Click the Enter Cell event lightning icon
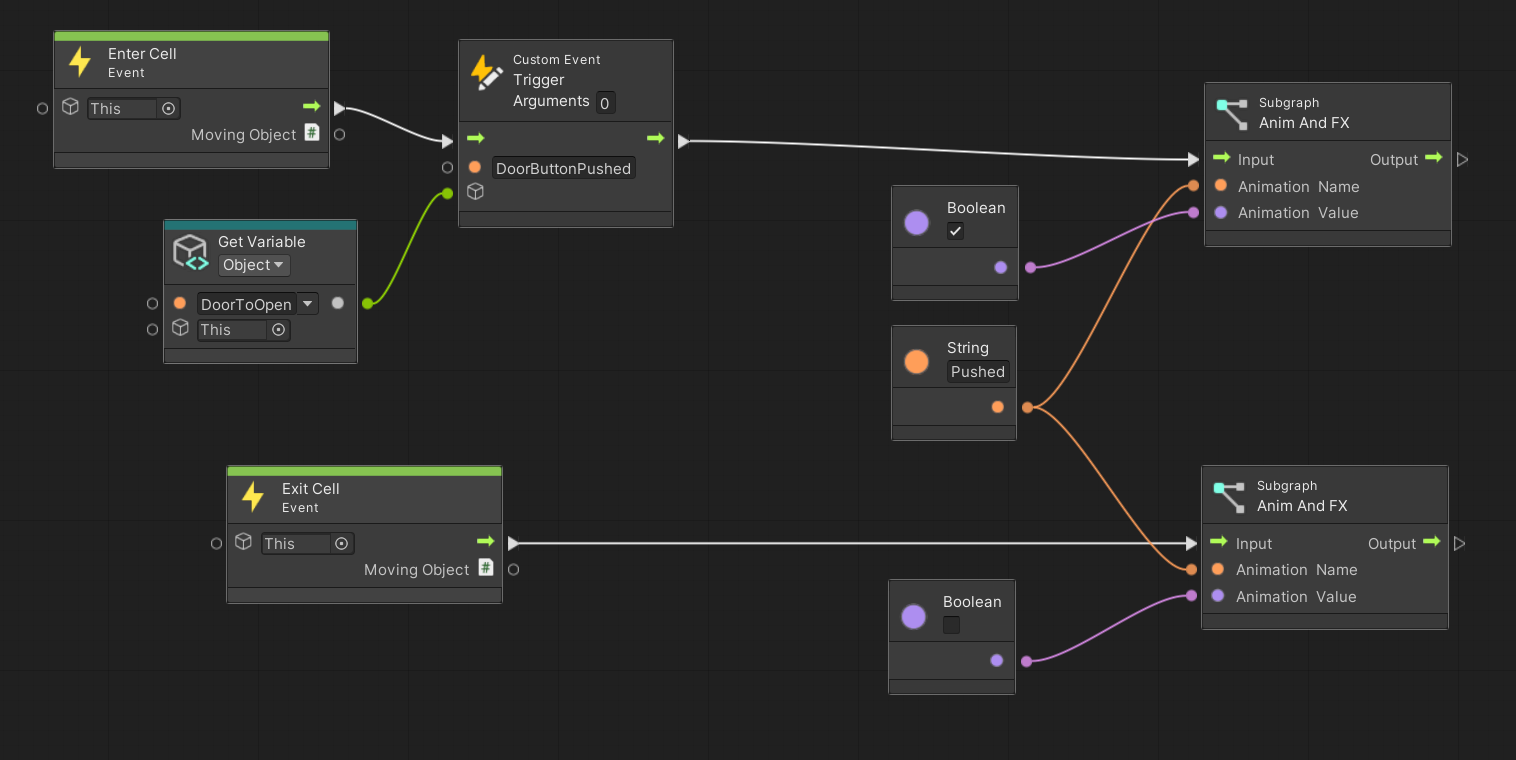 point(80,63)
